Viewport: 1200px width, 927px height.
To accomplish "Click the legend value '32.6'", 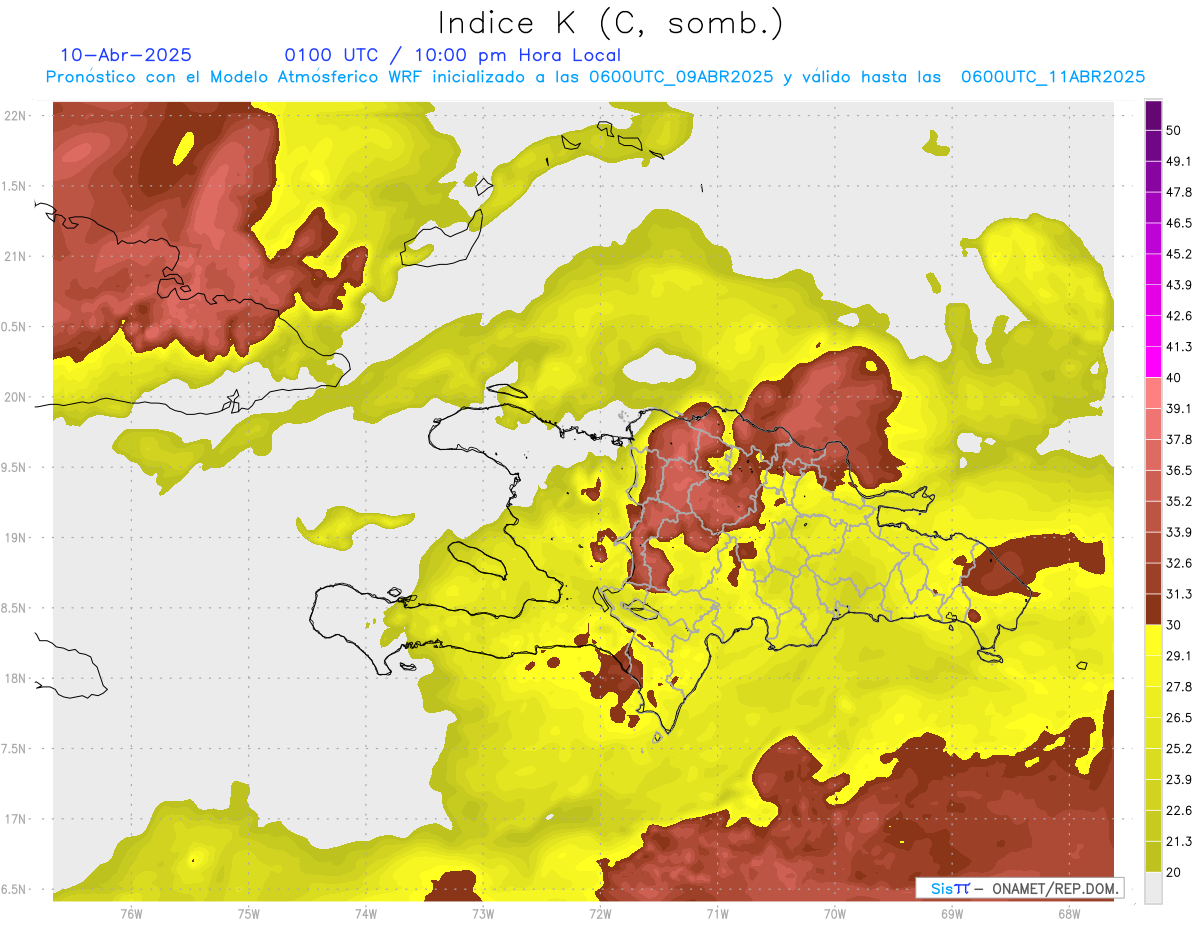I will pyautogui.click(x=1179, y=563).
